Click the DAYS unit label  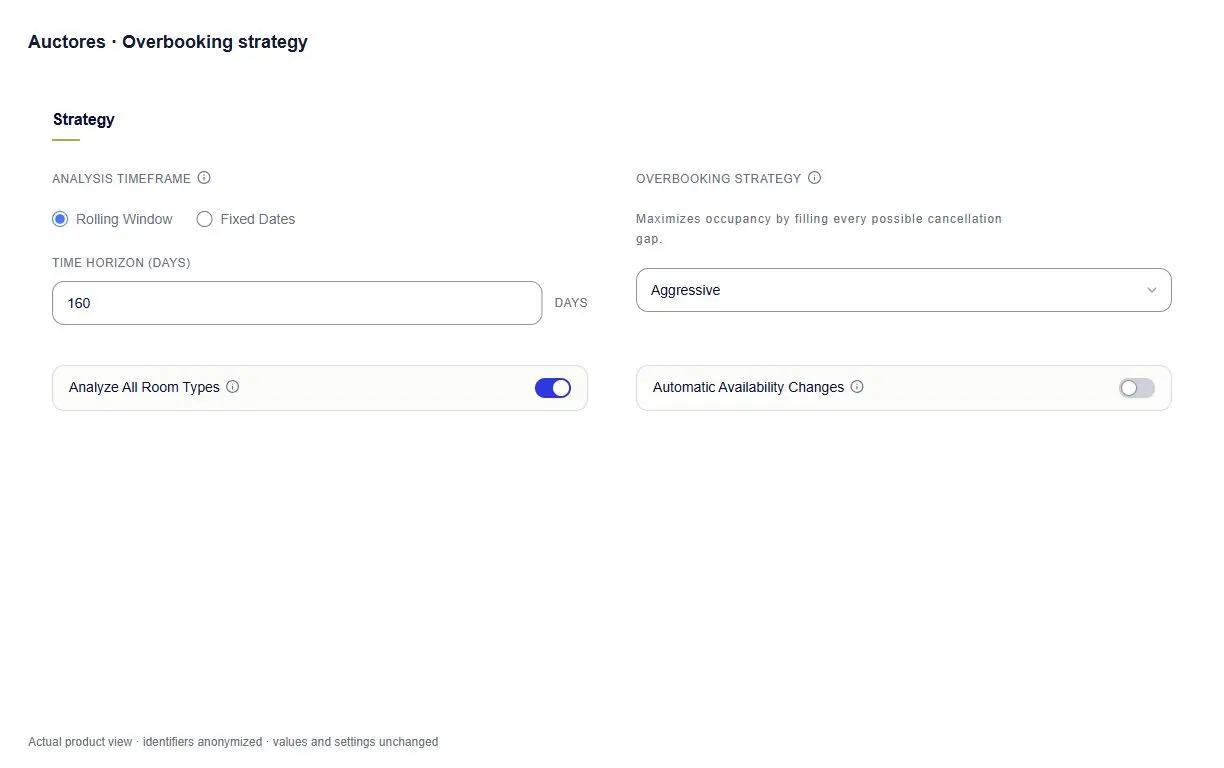[x=571, y=303]
